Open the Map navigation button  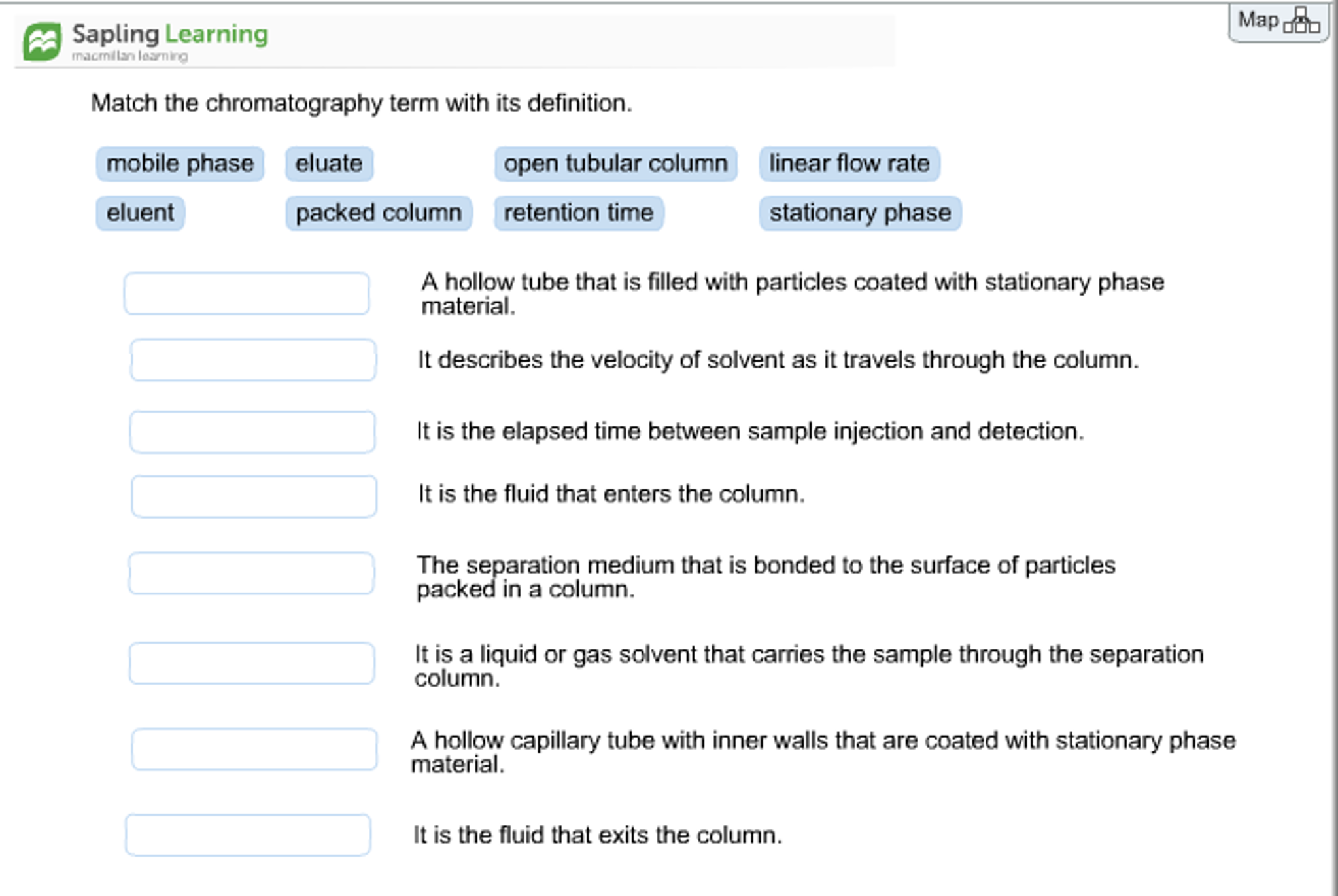[x=1278, y=22]
